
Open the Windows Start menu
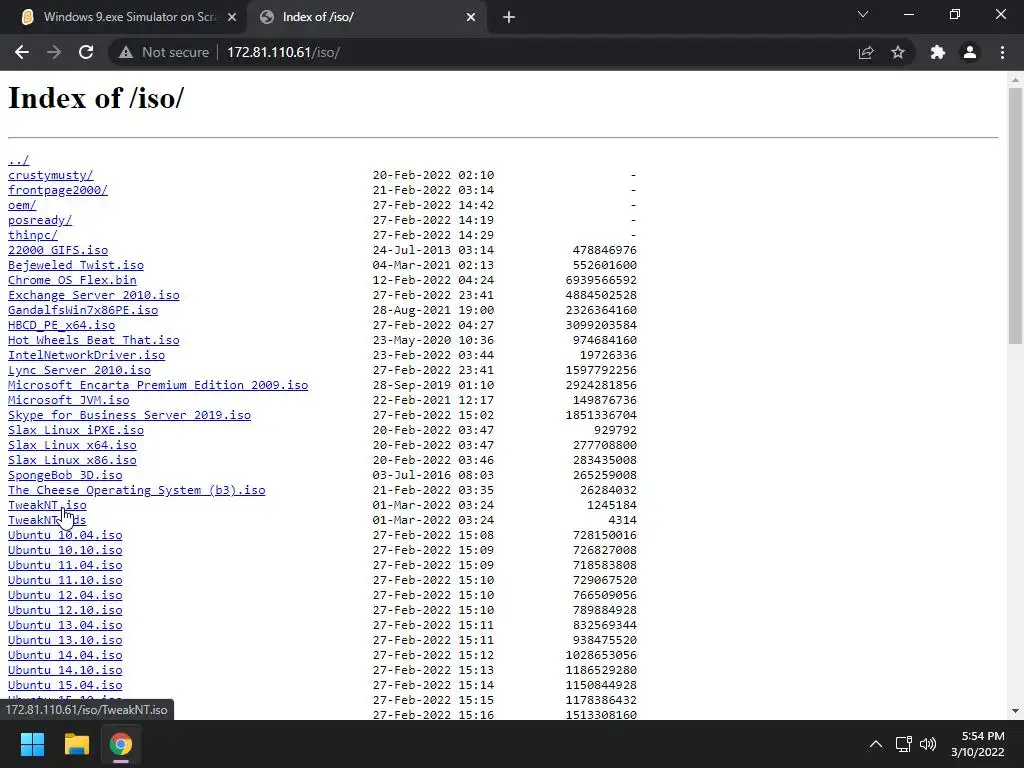coord(32,744)
